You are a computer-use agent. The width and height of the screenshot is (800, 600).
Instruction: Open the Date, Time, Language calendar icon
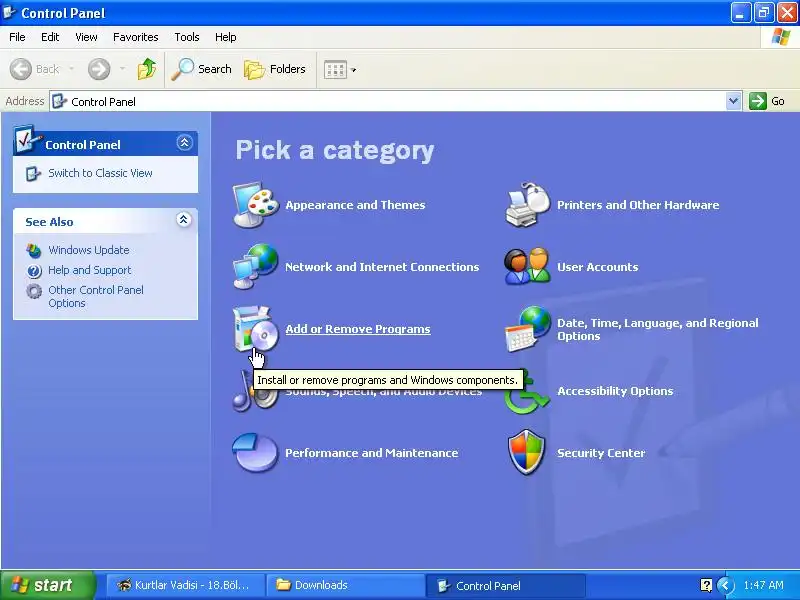pos(528,329)
